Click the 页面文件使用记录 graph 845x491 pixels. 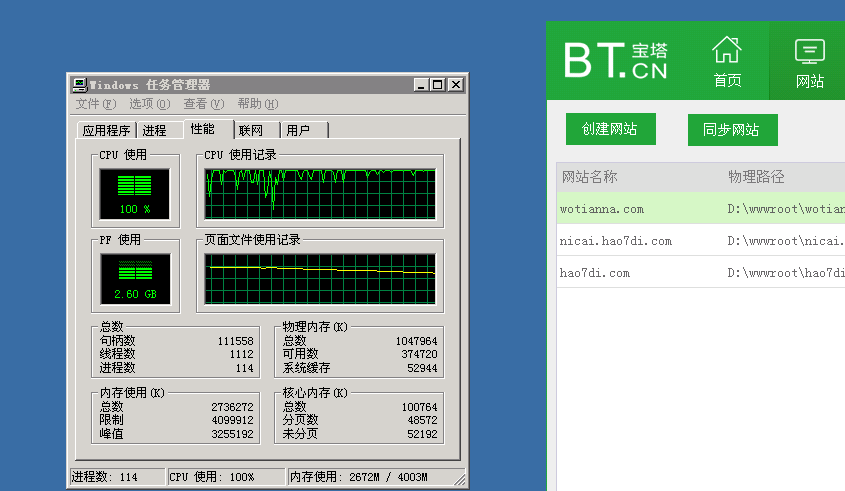click(320, 279)
